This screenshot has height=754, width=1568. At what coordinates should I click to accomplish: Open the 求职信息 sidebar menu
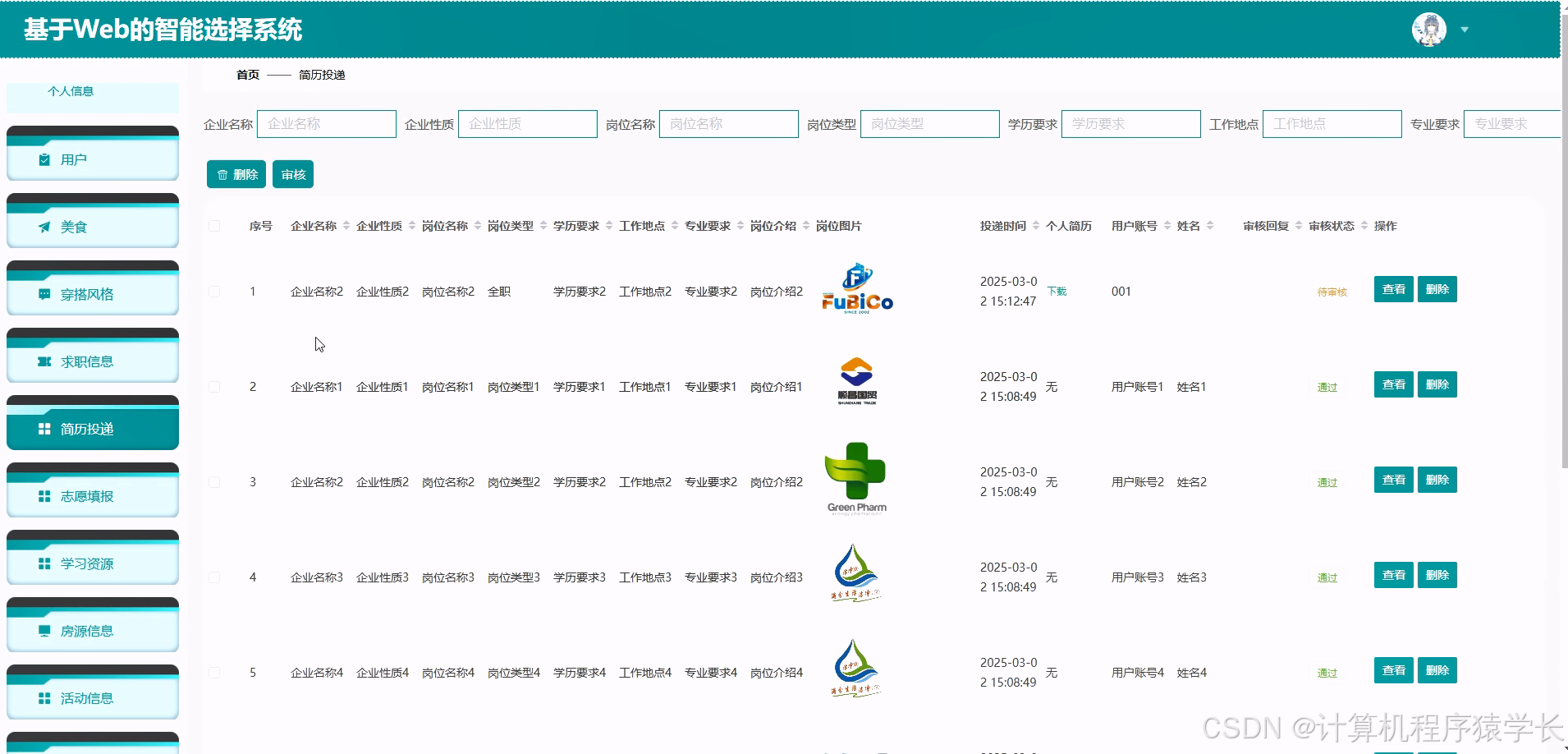click(x=93, y=356)
